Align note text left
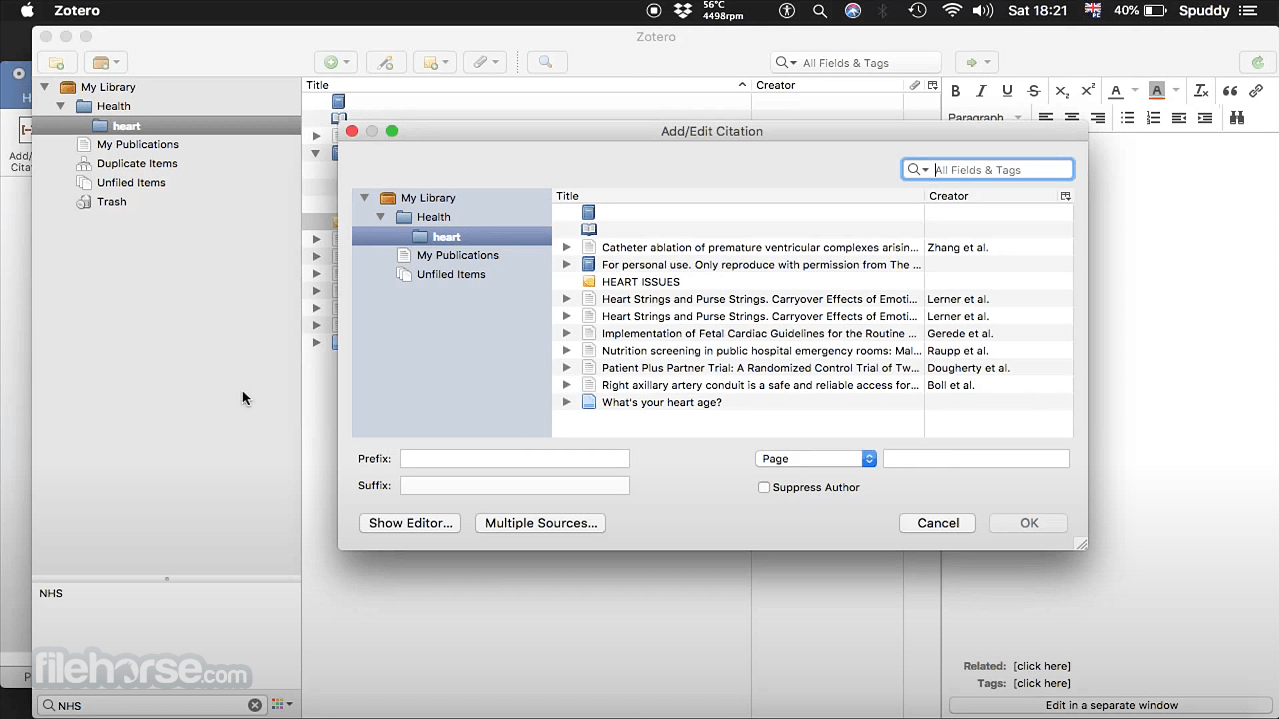Screen dimensions: 1279x719 1046,117
